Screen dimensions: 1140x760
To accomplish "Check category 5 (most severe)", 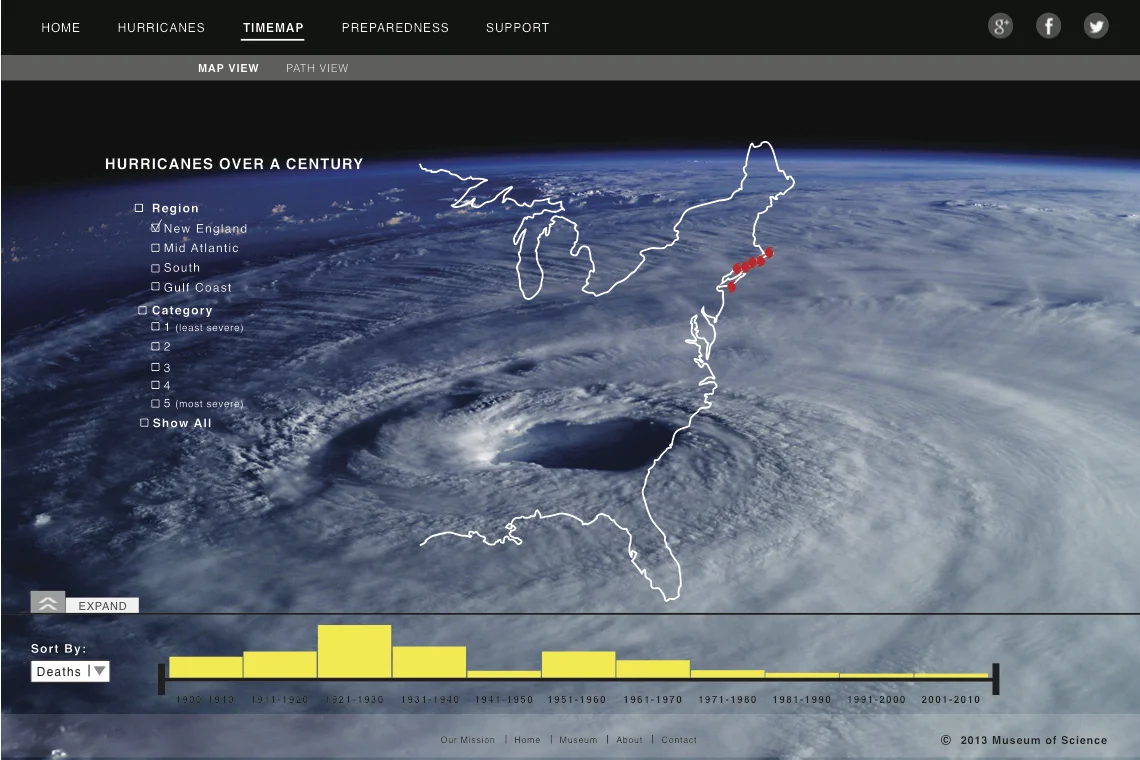I will [156, 403].
